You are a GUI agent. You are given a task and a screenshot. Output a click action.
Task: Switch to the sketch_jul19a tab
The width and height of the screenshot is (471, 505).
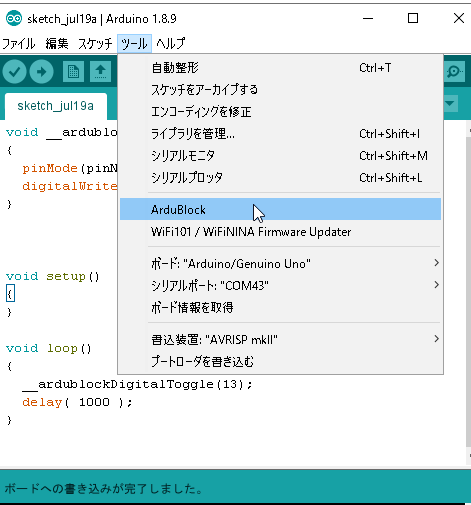pyautogui.click(x=56, y=106)
